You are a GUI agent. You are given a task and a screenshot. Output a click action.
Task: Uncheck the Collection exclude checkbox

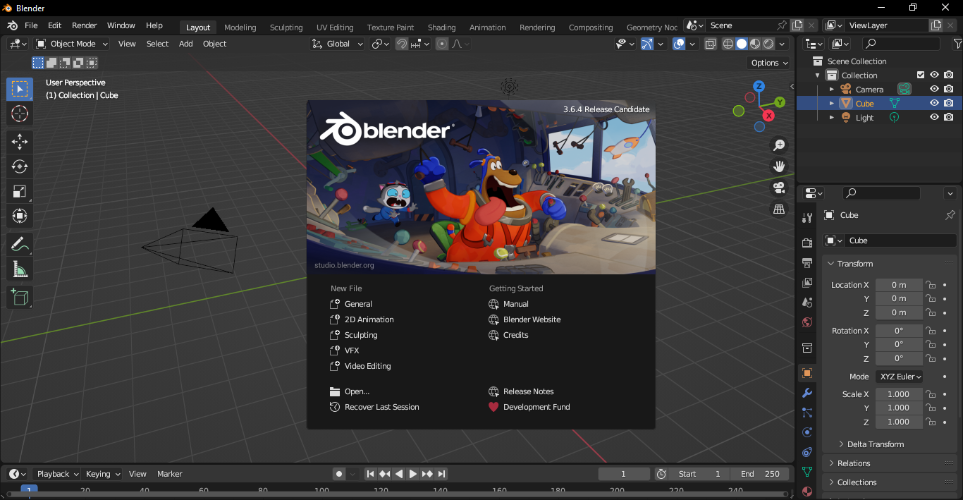pyautogui.click(x=920, y=75)
